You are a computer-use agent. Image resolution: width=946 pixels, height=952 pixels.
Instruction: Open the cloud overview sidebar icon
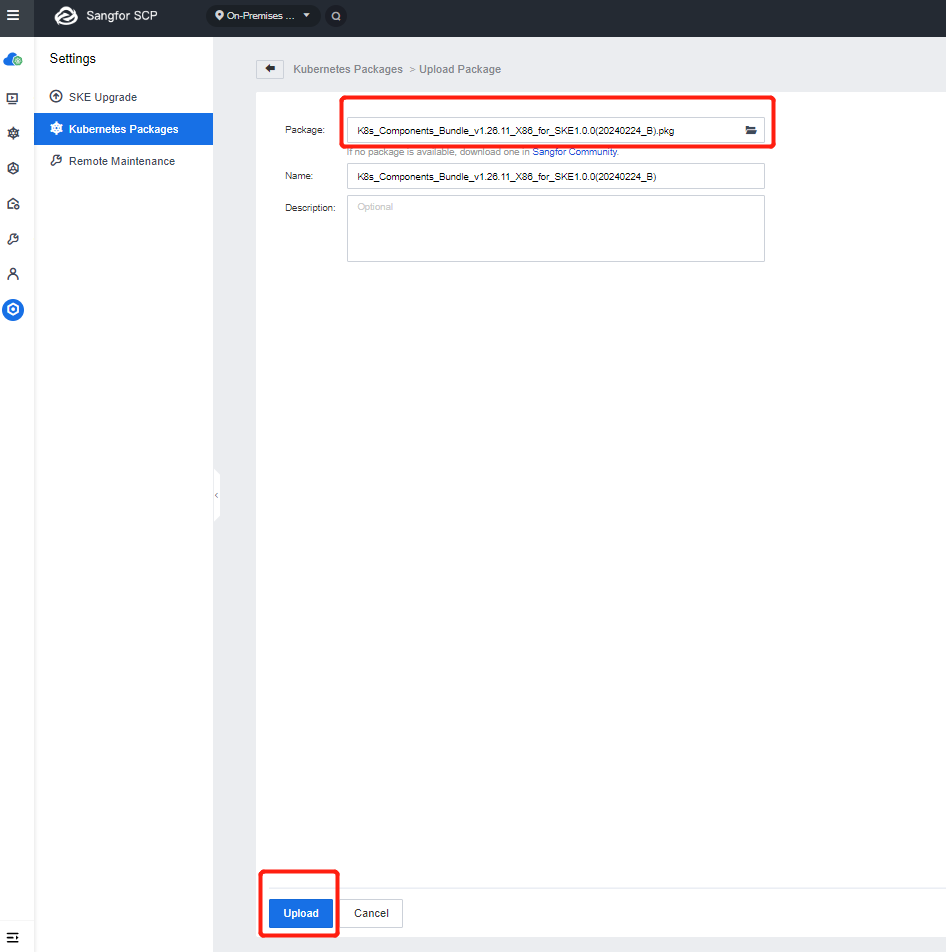[x=13, y=60]
